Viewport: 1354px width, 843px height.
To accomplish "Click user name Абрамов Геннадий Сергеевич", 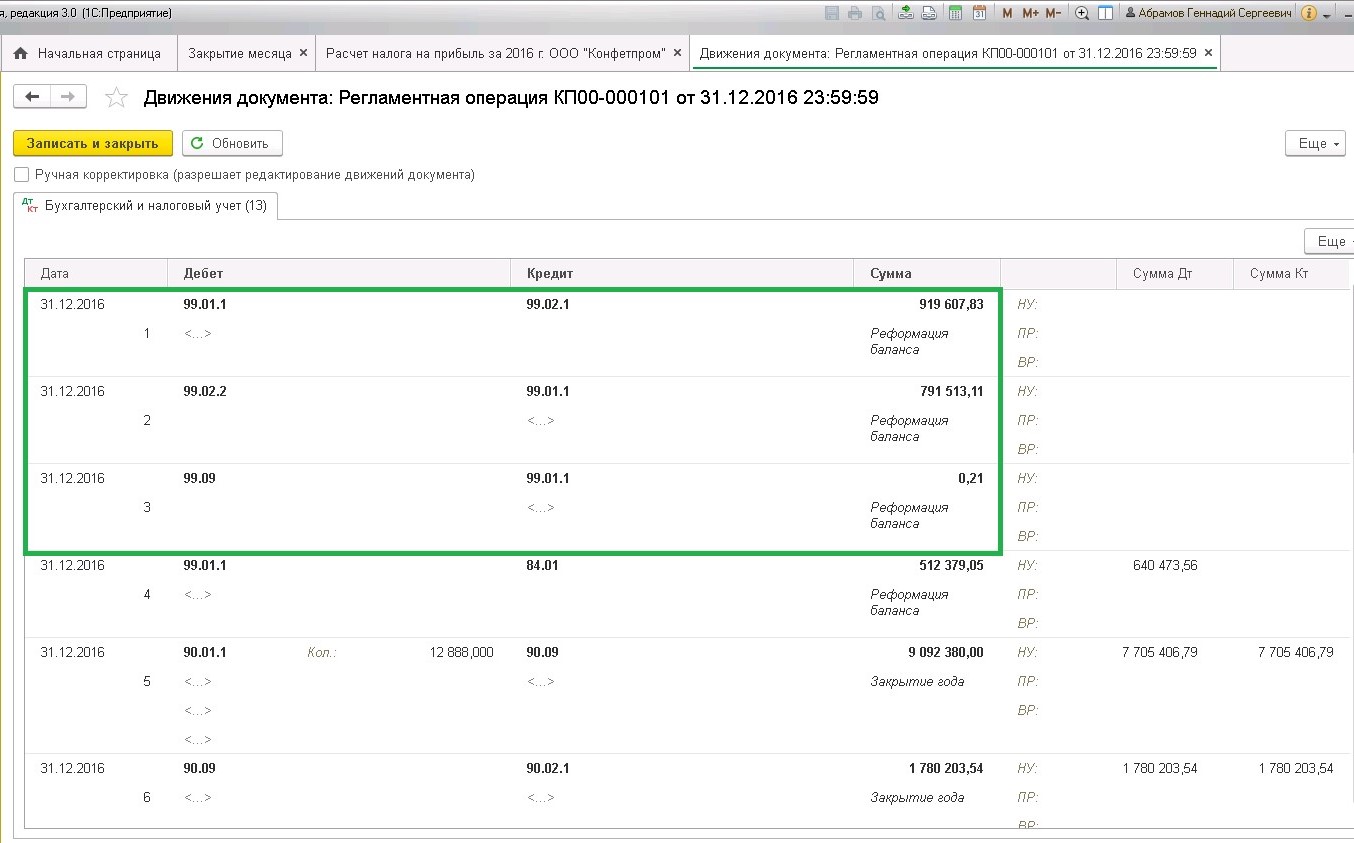I will (x=1209, y=13).
